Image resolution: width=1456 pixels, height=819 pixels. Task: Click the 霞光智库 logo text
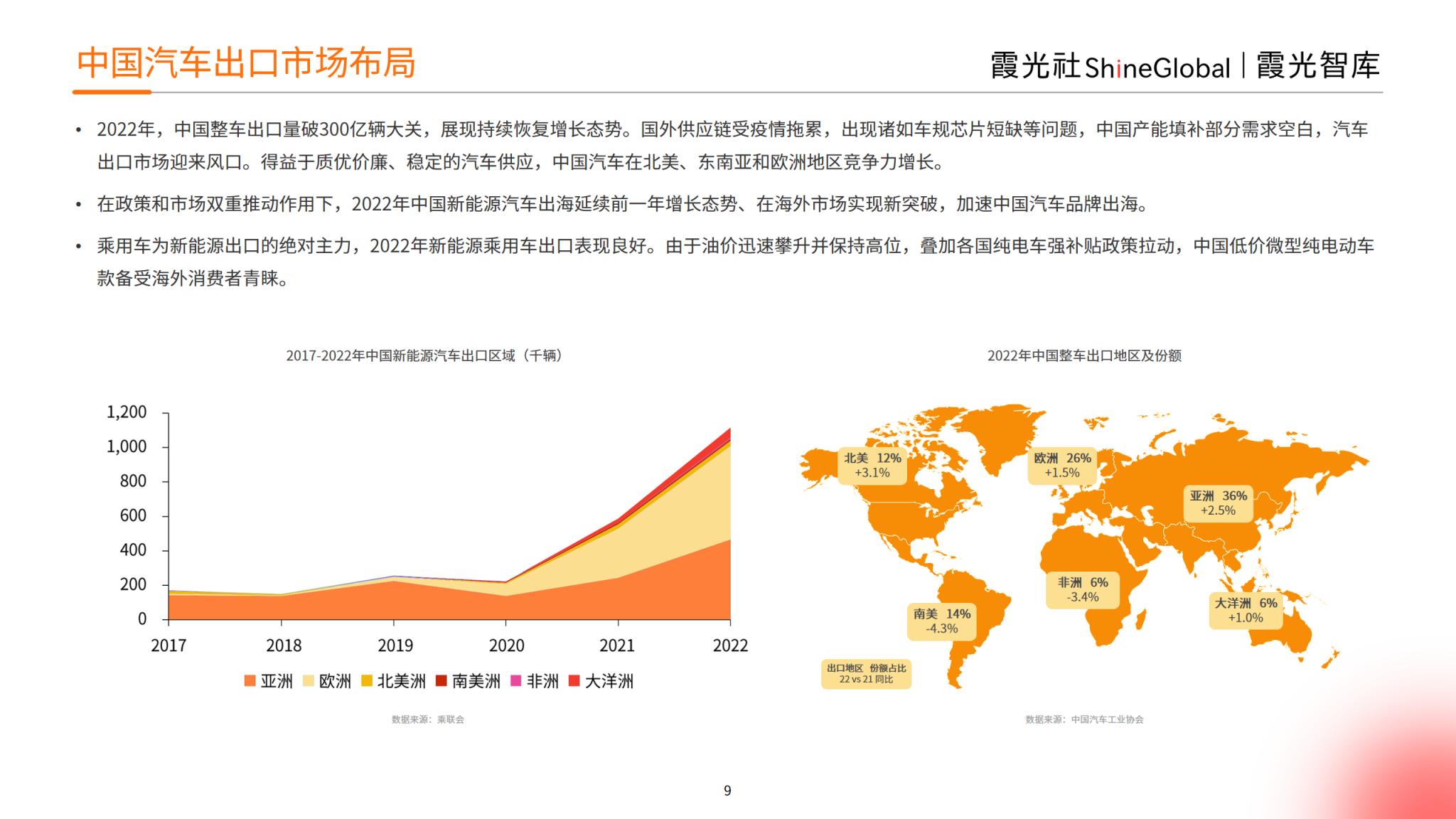coord(1317,66)
